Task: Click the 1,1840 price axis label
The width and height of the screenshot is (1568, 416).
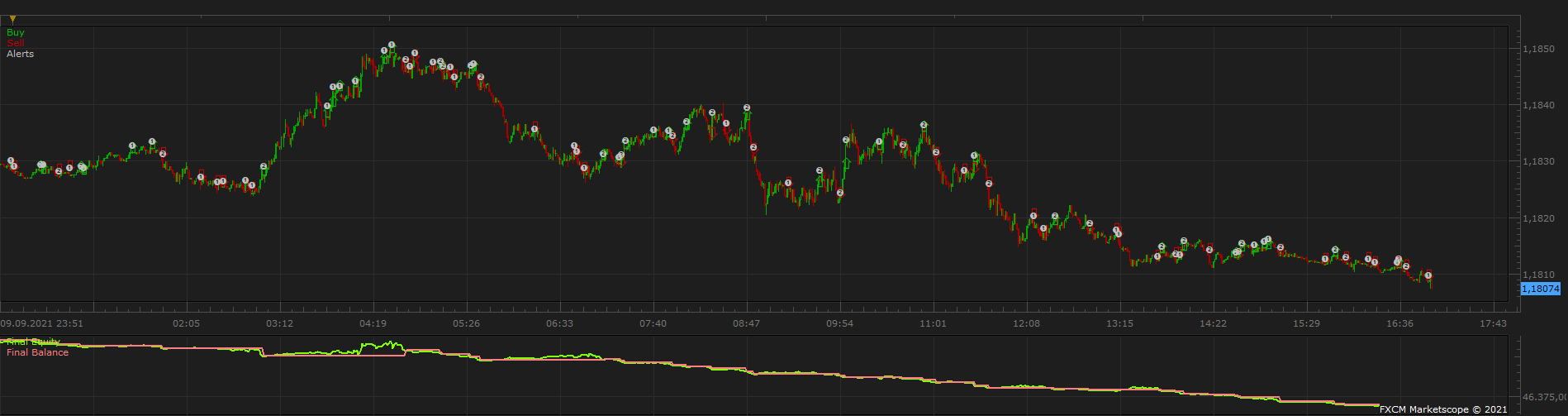Action: [x=1538, y=105]
